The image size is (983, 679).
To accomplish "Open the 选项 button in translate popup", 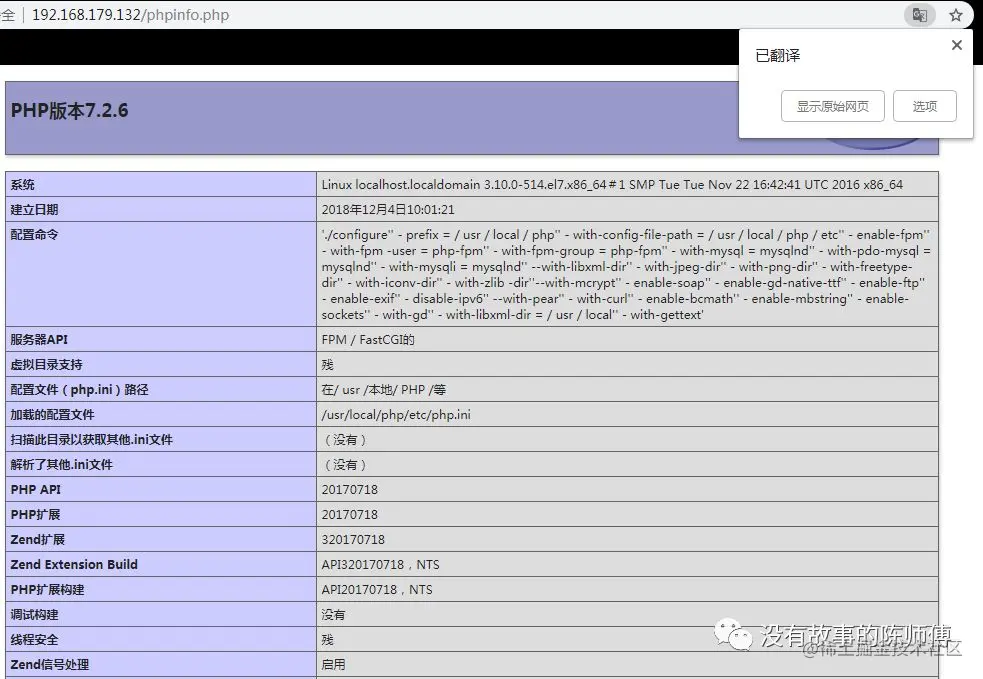I will click(925, 106).
